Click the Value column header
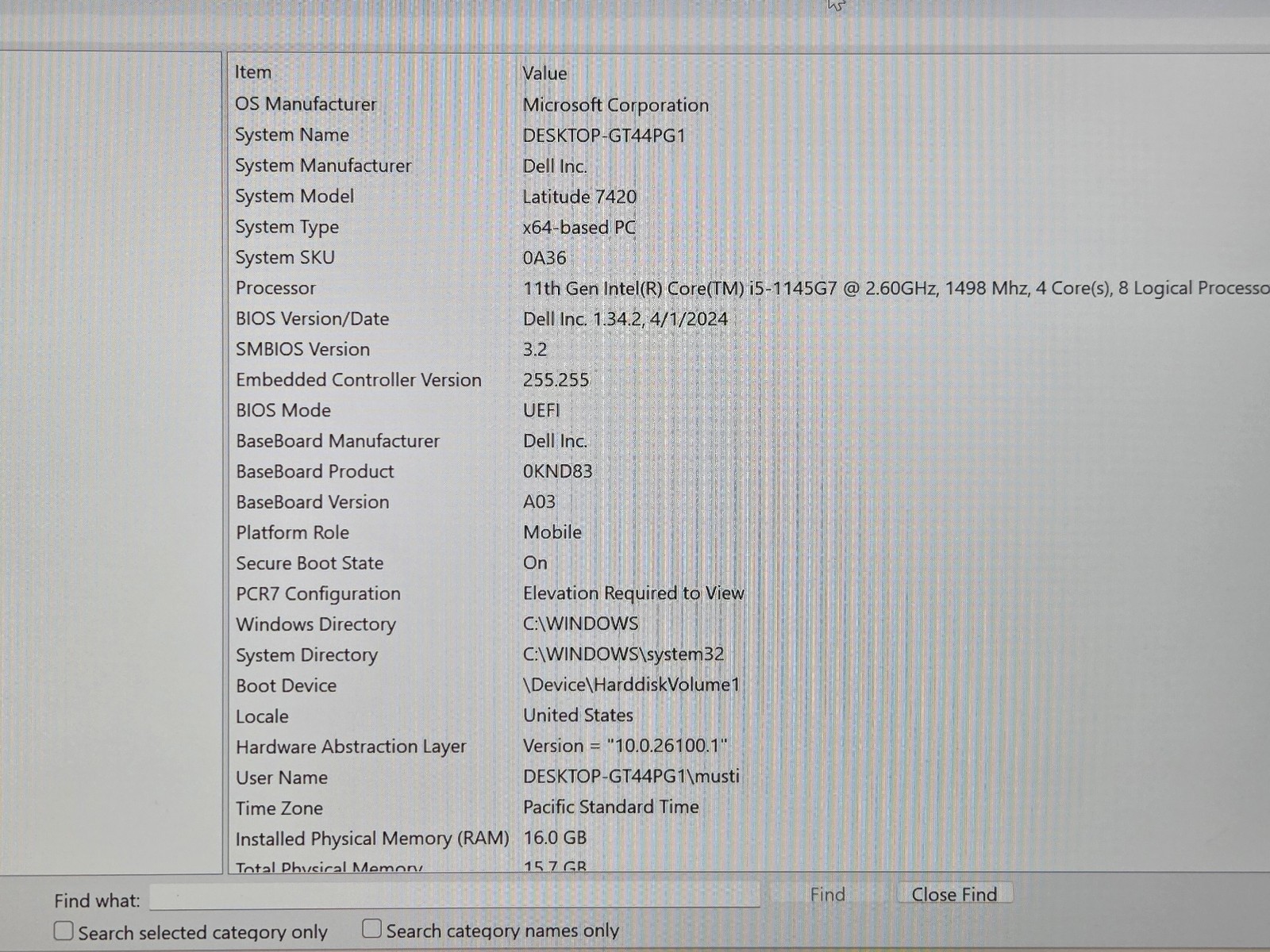Screen dimensions: 1270x952 coord(545,73)
